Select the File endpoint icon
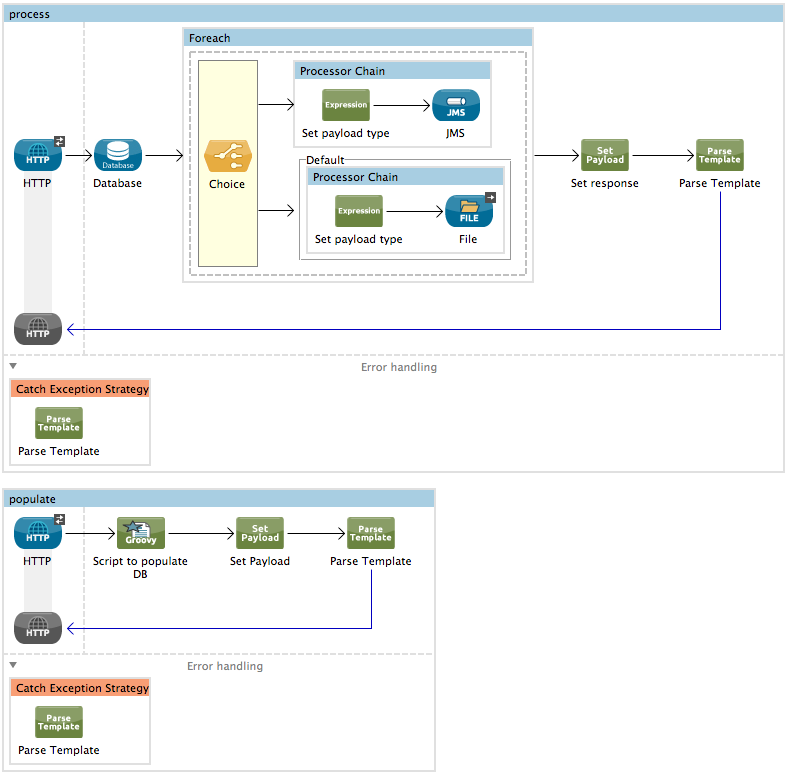792x774 pixels. pyautogui.click(x=468, y=212)
